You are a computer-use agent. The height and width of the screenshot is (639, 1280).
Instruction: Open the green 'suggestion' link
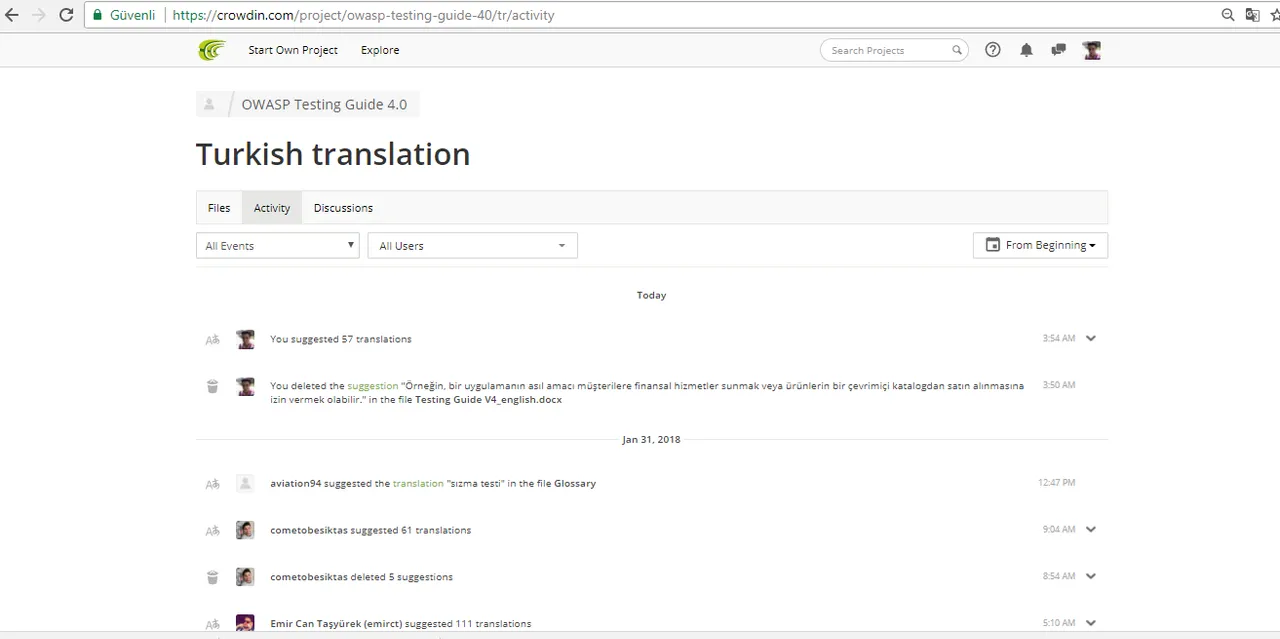click(x=373, y=386)
